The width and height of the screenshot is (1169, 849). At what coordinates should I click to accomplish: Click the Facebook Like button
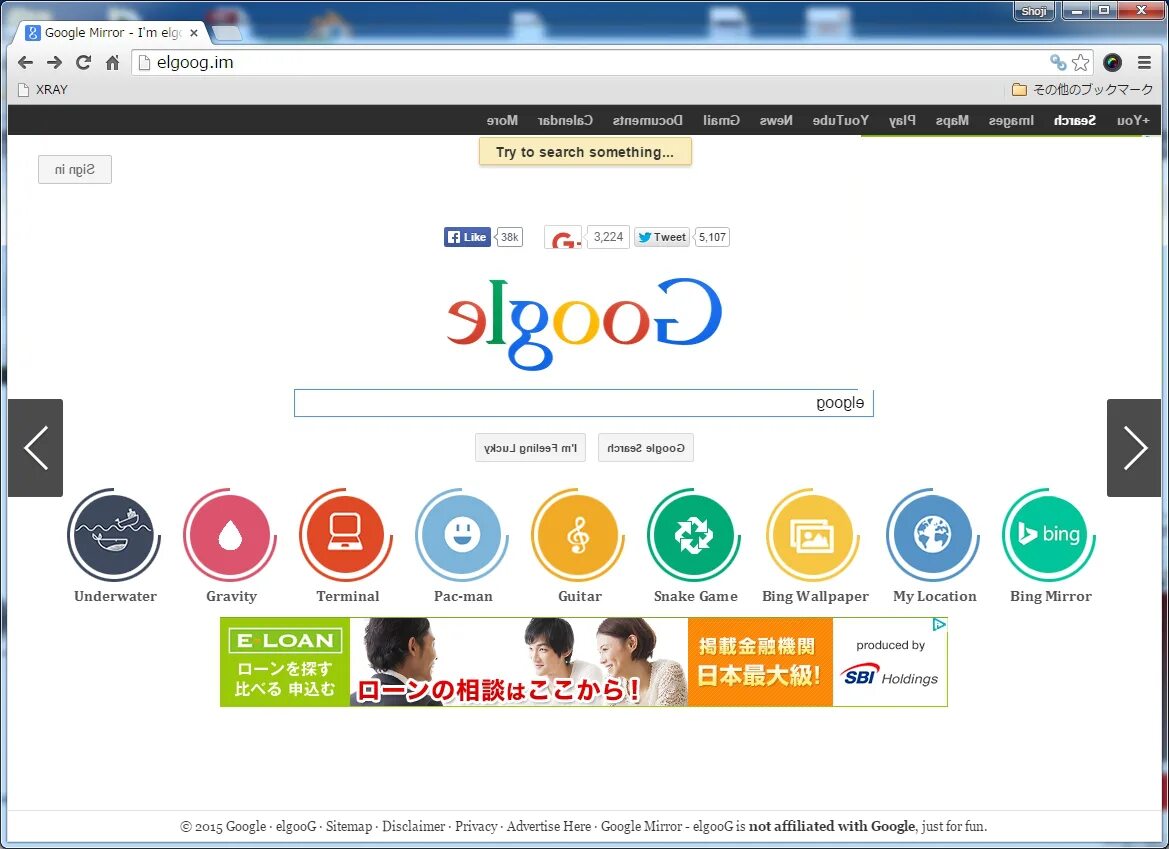[x=467, y=237]
